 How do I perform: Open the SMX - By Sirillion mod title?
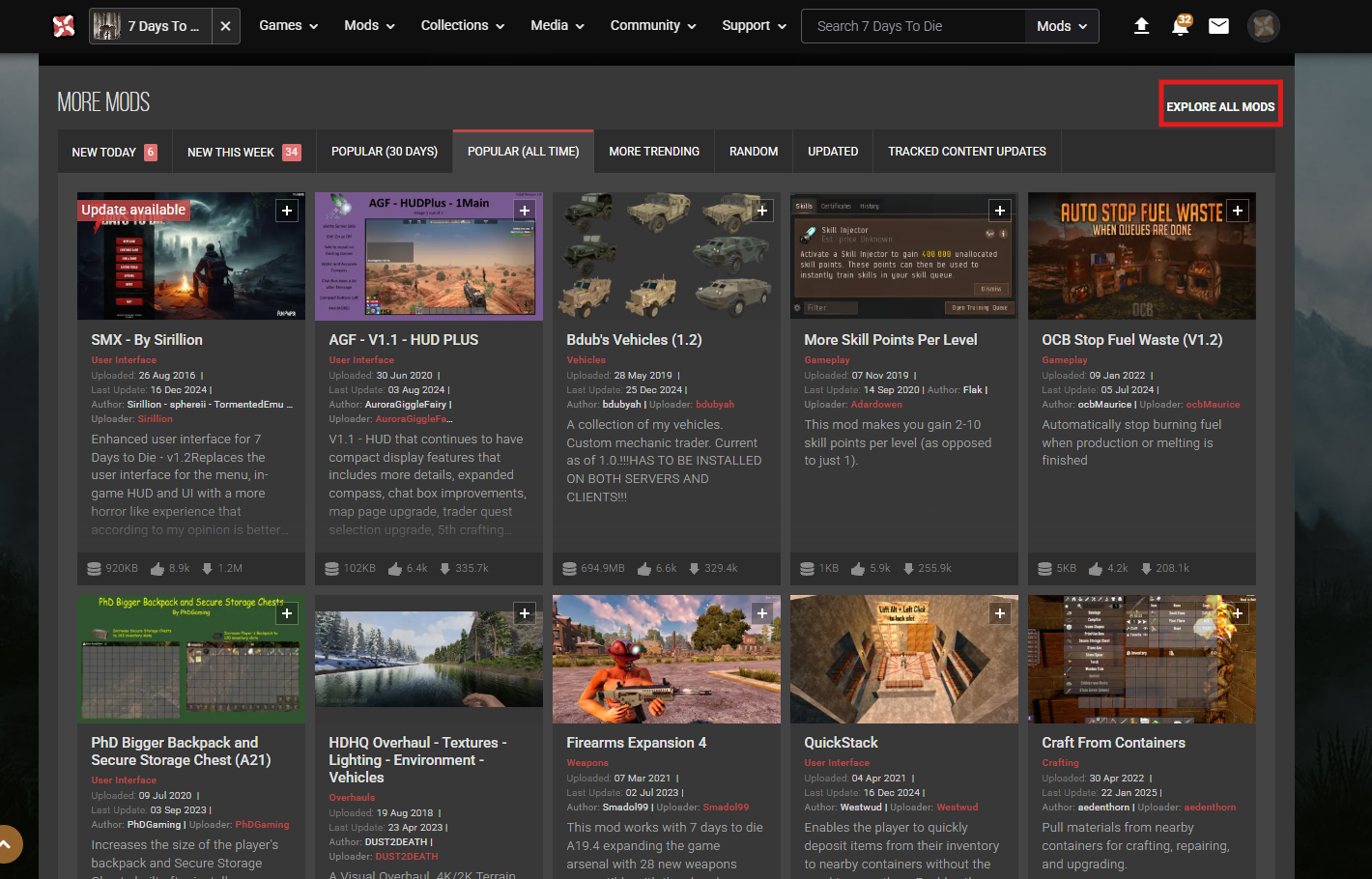[x=147, y=340]
